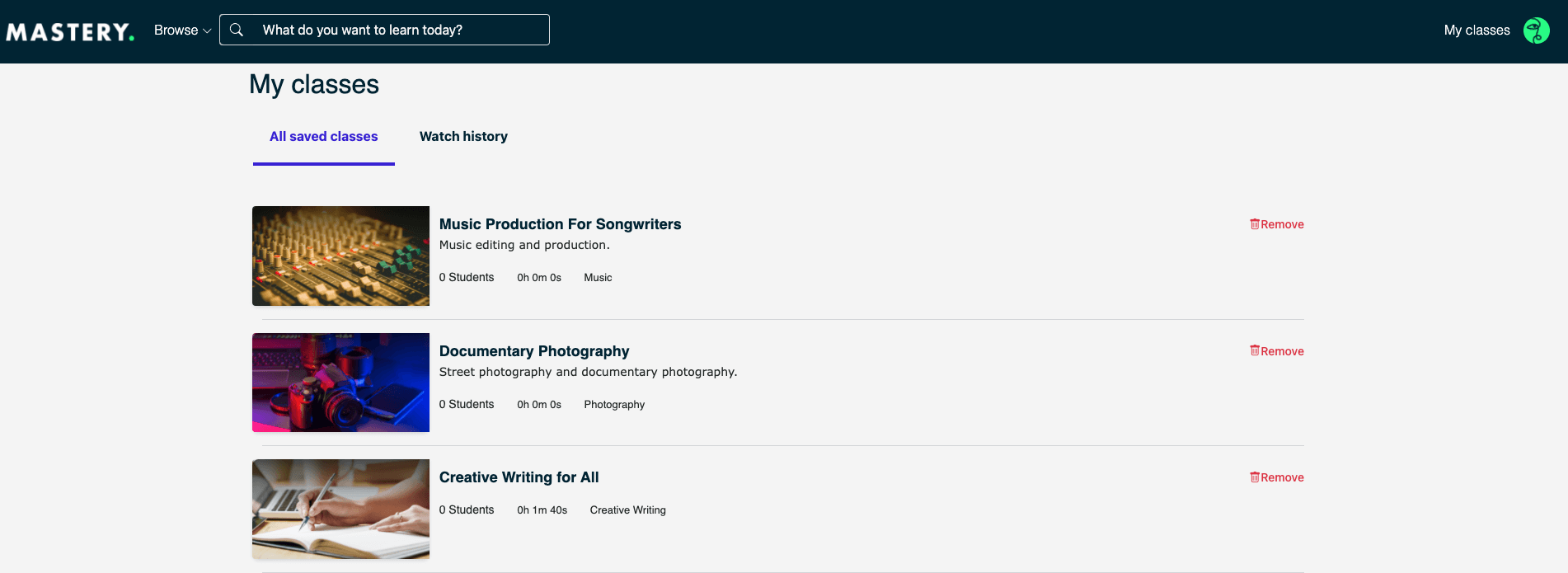Remove the Documentary Photography class
The width and height of the screenshot is (1568, 573).
pos(1276,351)
